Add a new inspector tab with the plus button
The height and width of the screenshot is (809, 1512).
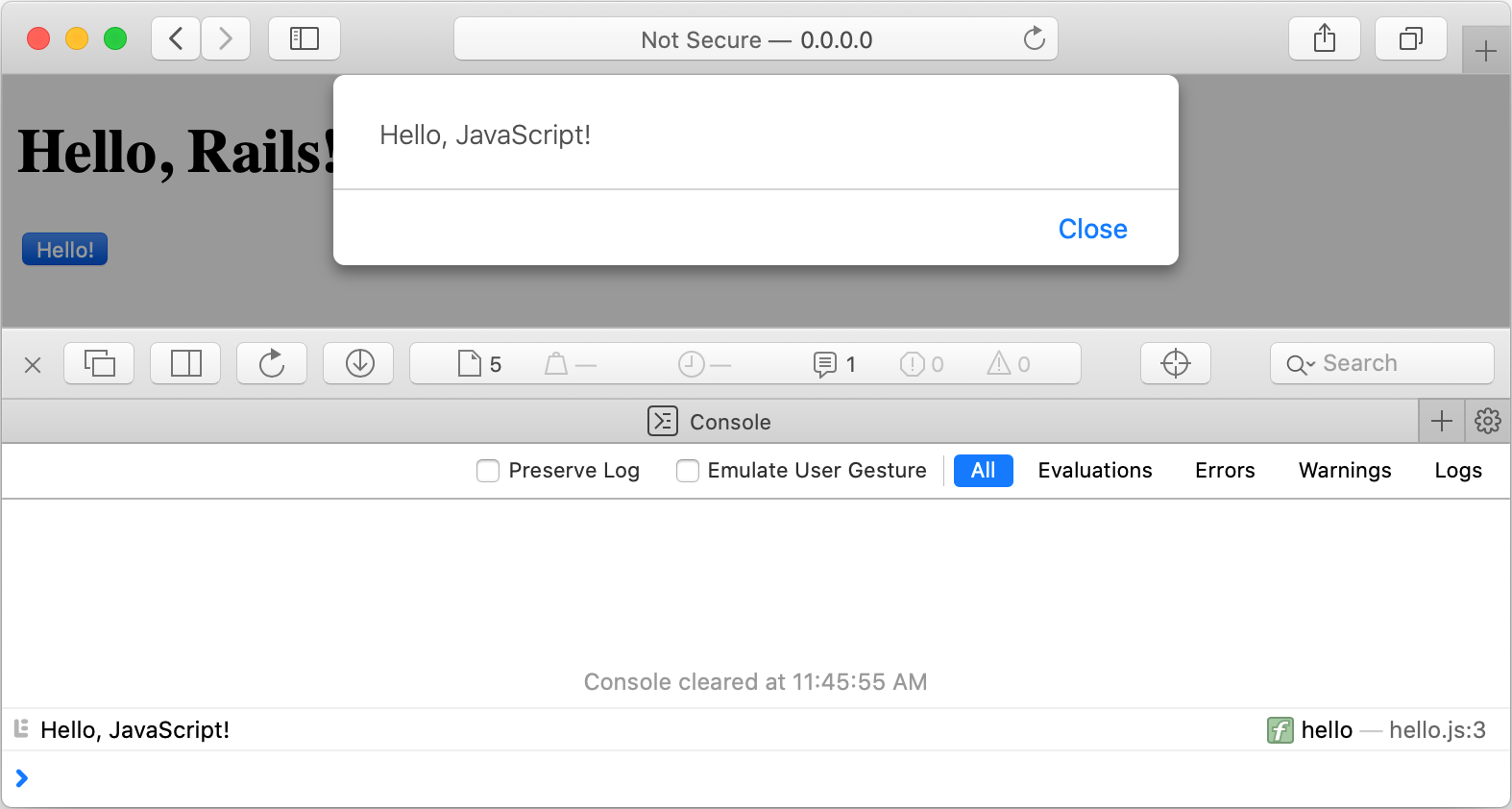(1441, 421)
